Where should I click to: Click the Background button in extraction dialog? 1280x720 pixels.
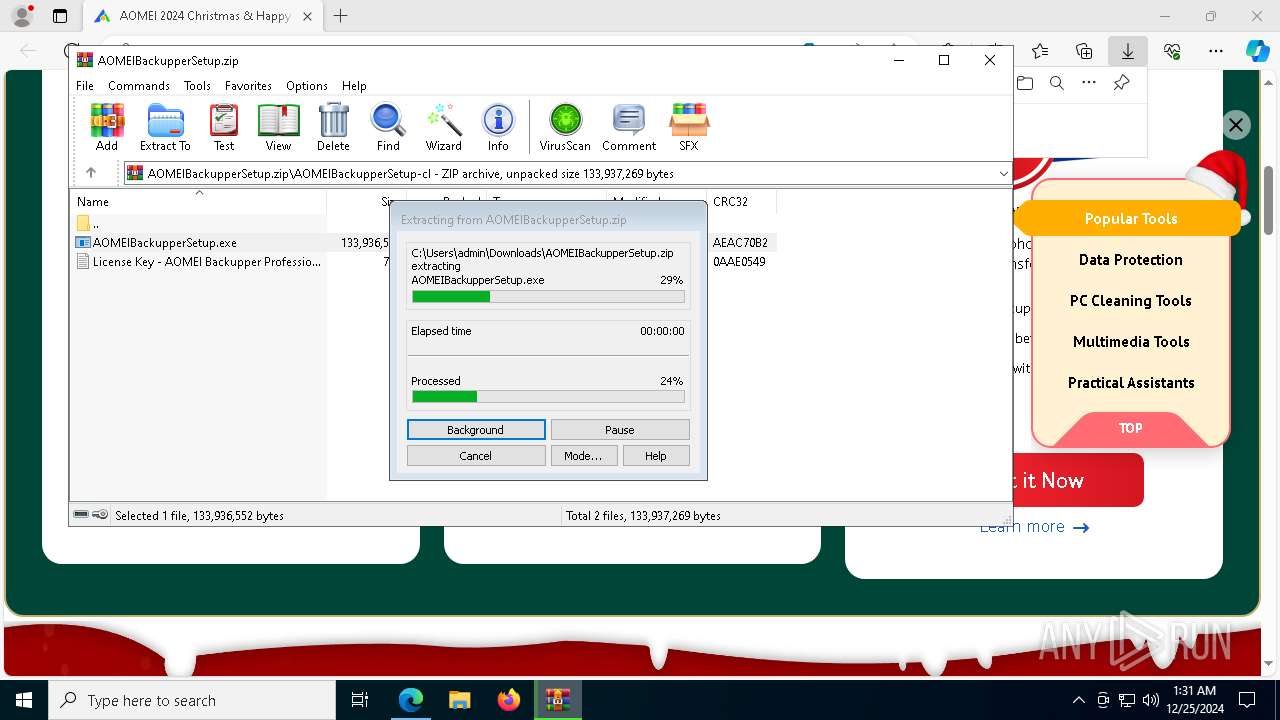(476, 430)
